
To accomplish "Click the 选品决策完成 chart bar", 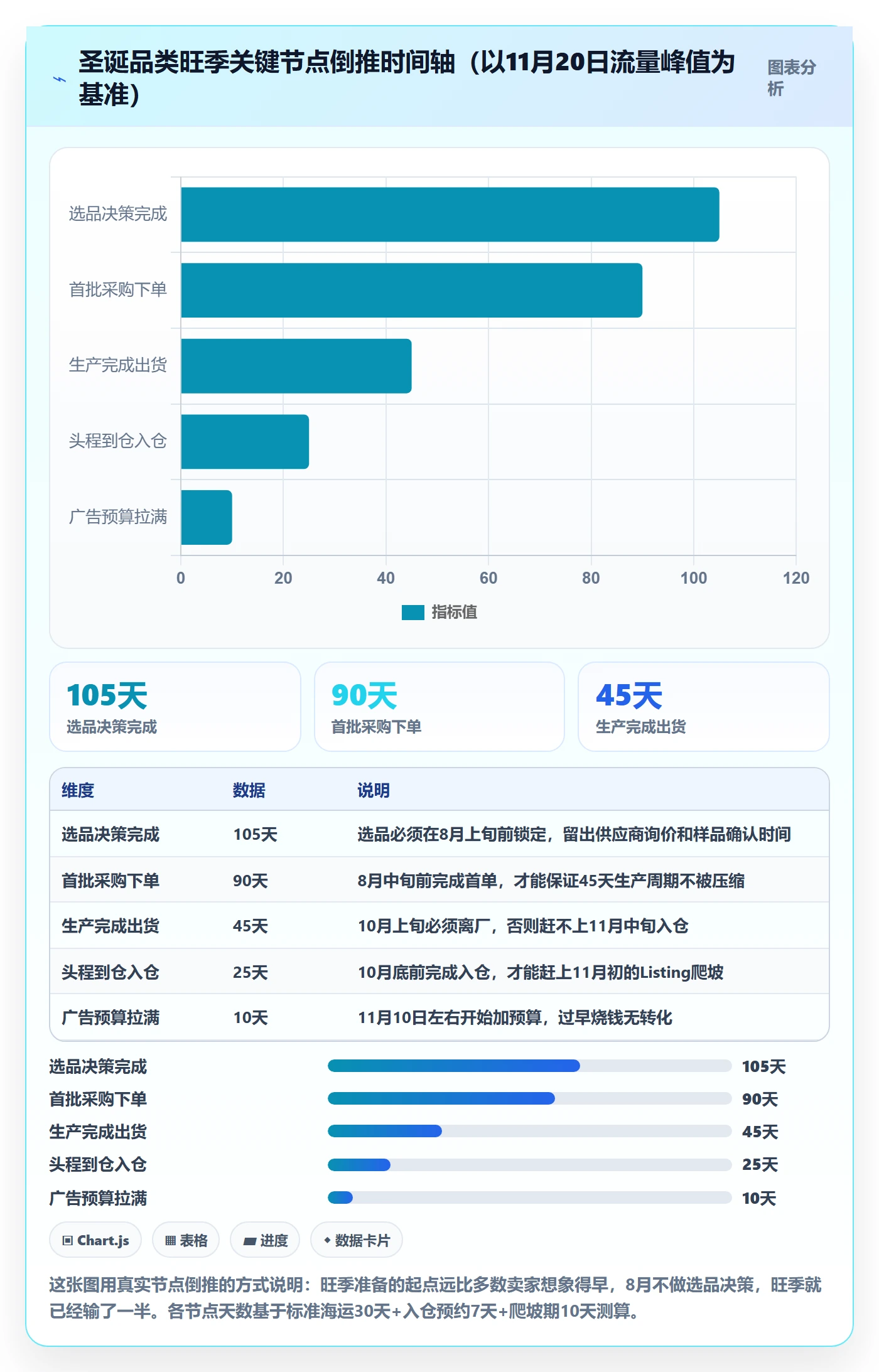I will point(450,215).
